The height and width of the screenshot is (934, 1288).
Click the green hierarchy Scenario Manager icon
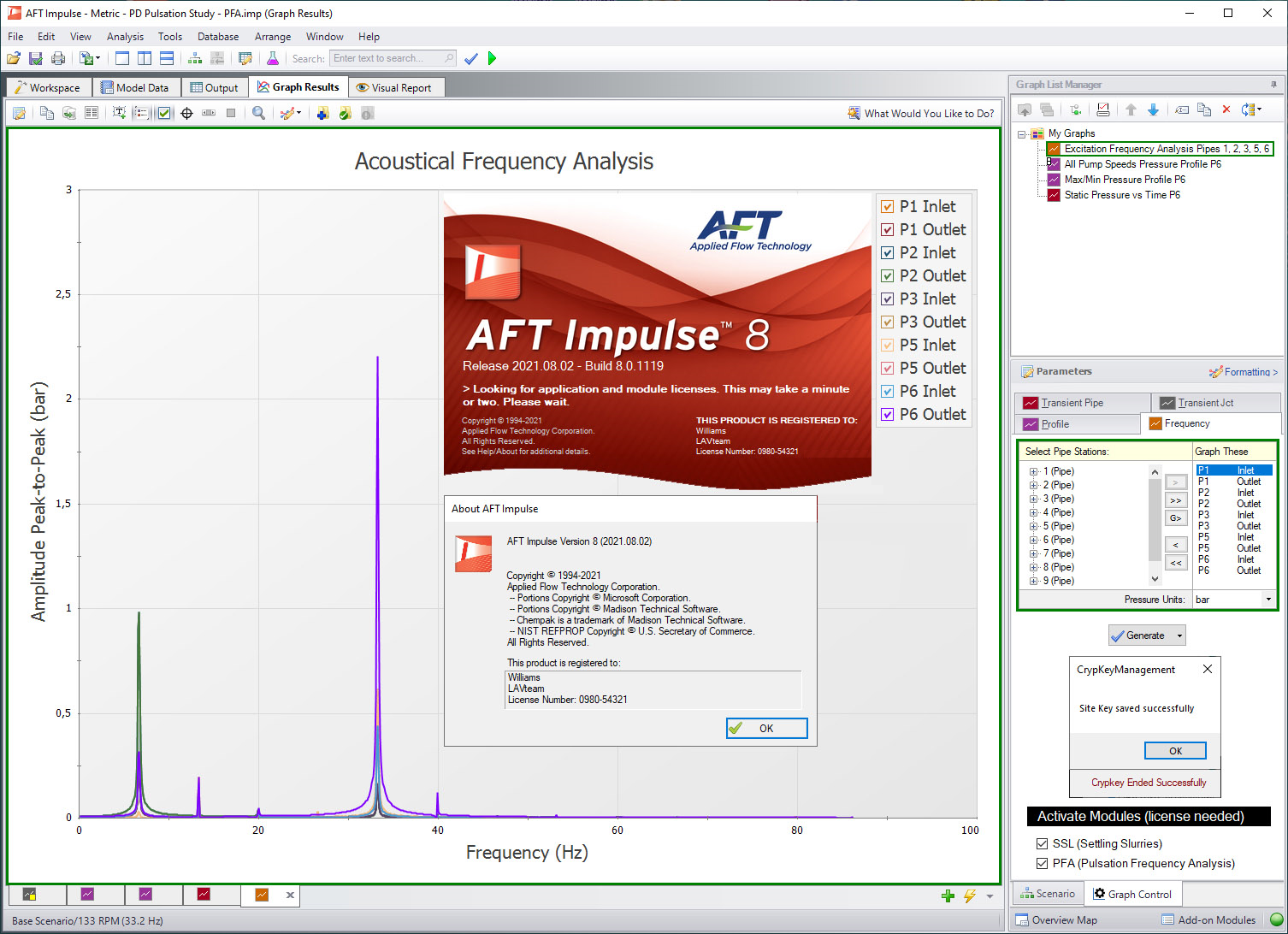click(195, 58)
